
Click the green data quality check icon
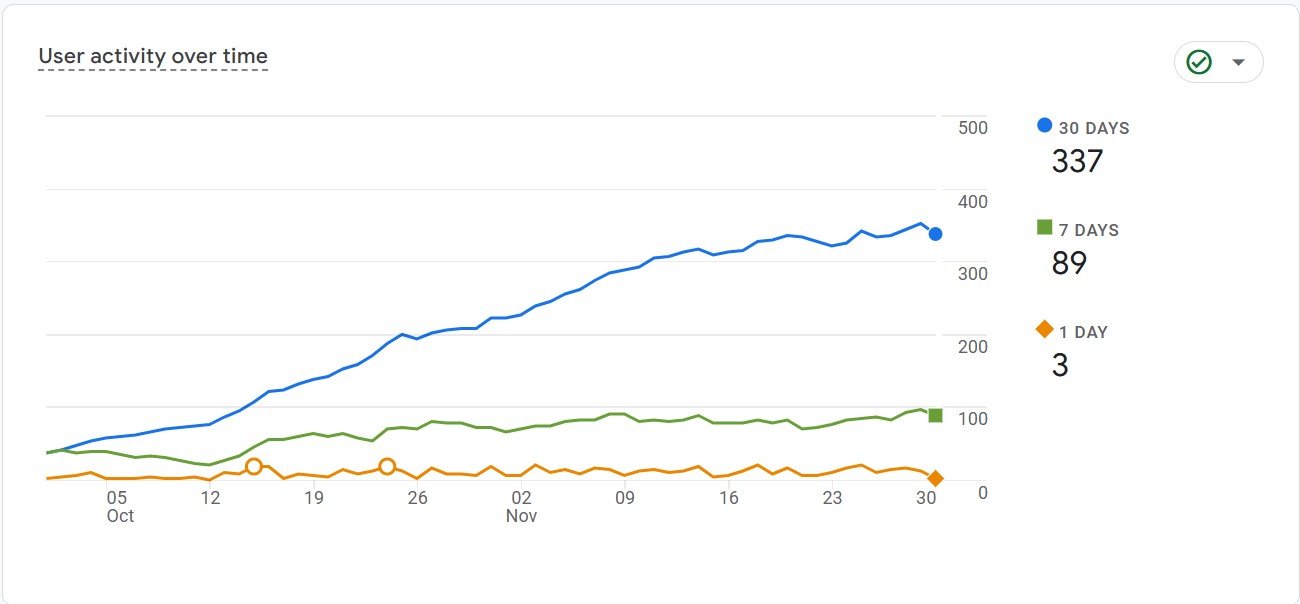tap(1199, 61)
